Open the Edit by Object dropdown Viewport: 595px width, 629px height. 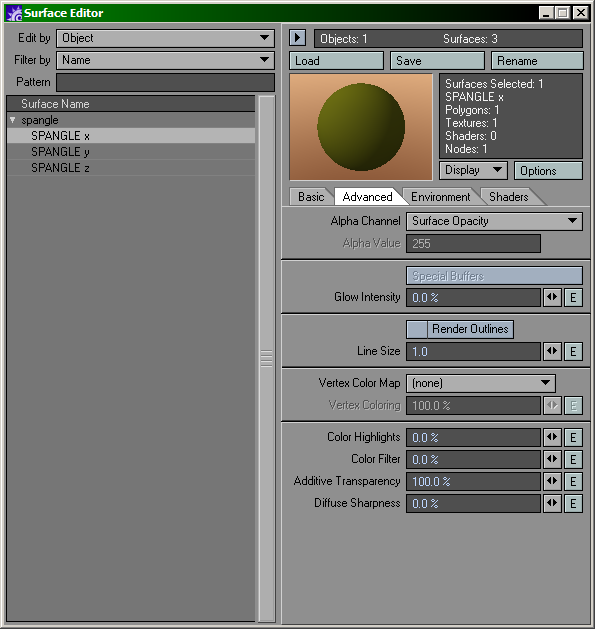pyautogui.click(x=165, y=39)
